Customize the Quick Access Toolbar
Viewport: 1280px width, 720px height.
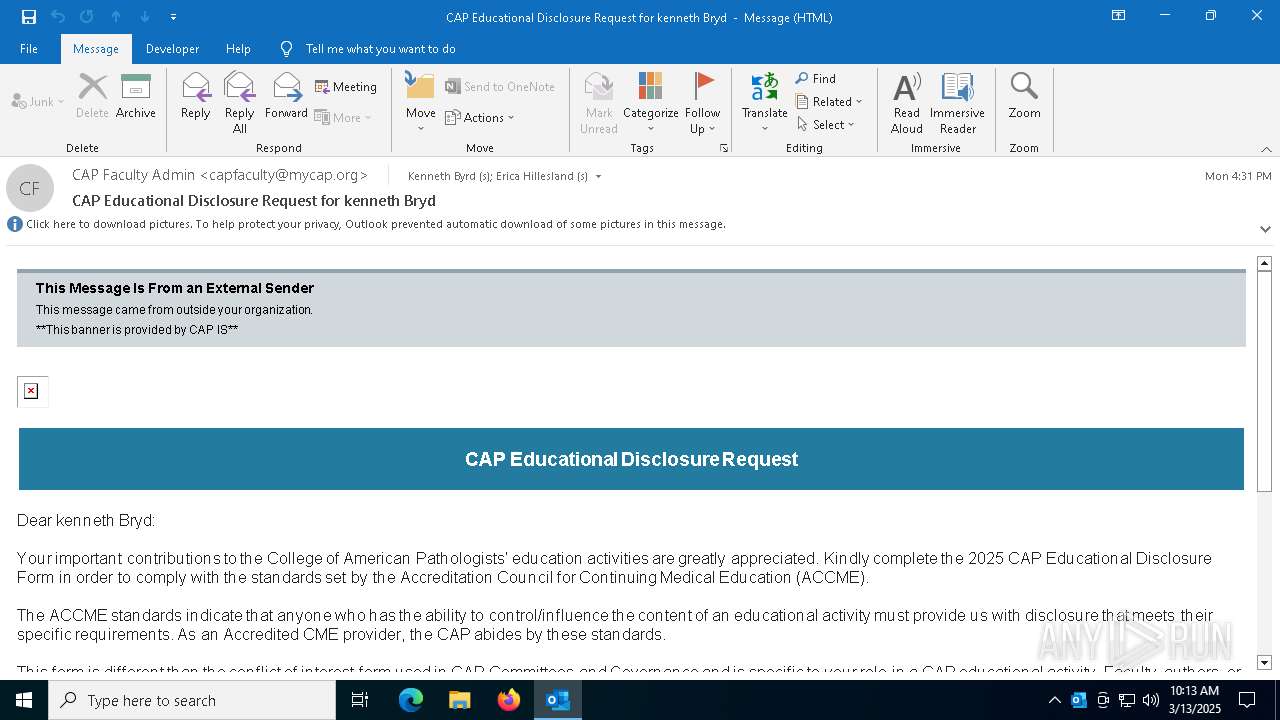tap(173, 17)
